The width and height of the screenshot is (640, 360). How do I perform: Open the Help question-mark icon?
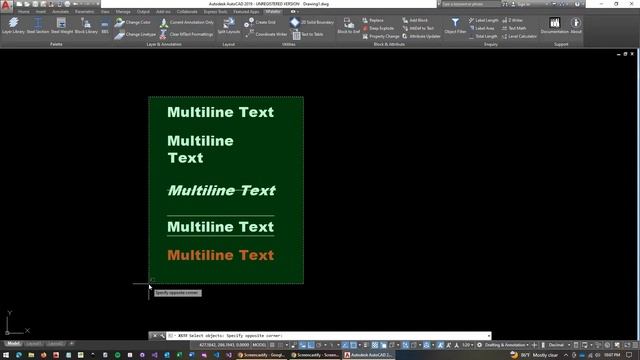click(577, 4)
